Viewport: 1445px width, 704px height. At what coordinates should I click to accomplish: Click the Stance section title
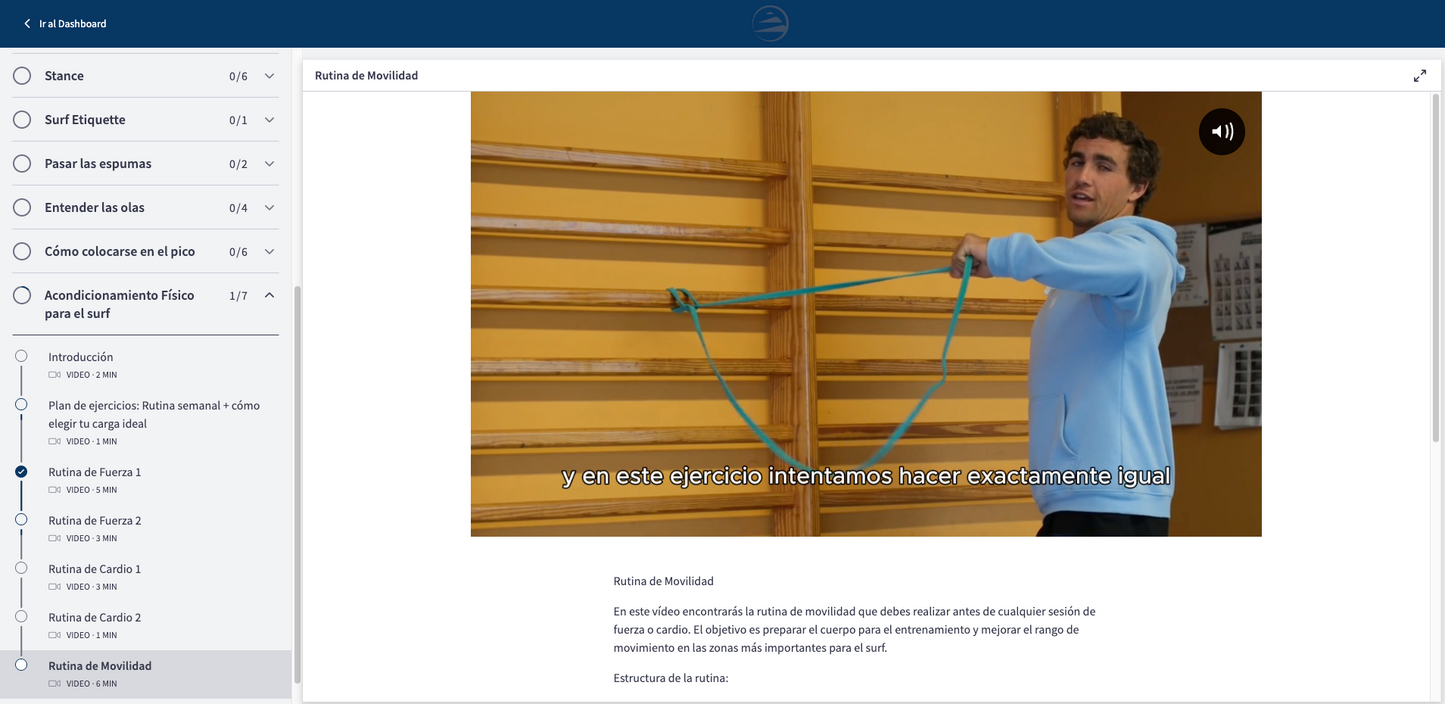(x=64, y=76)
